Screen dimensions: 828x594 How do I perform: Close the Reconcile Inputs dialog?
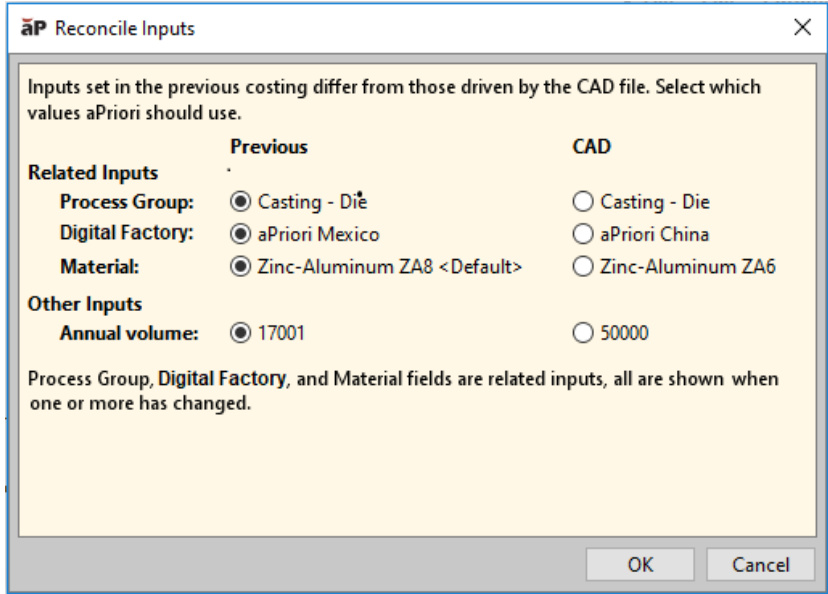[x=801, y=28]
